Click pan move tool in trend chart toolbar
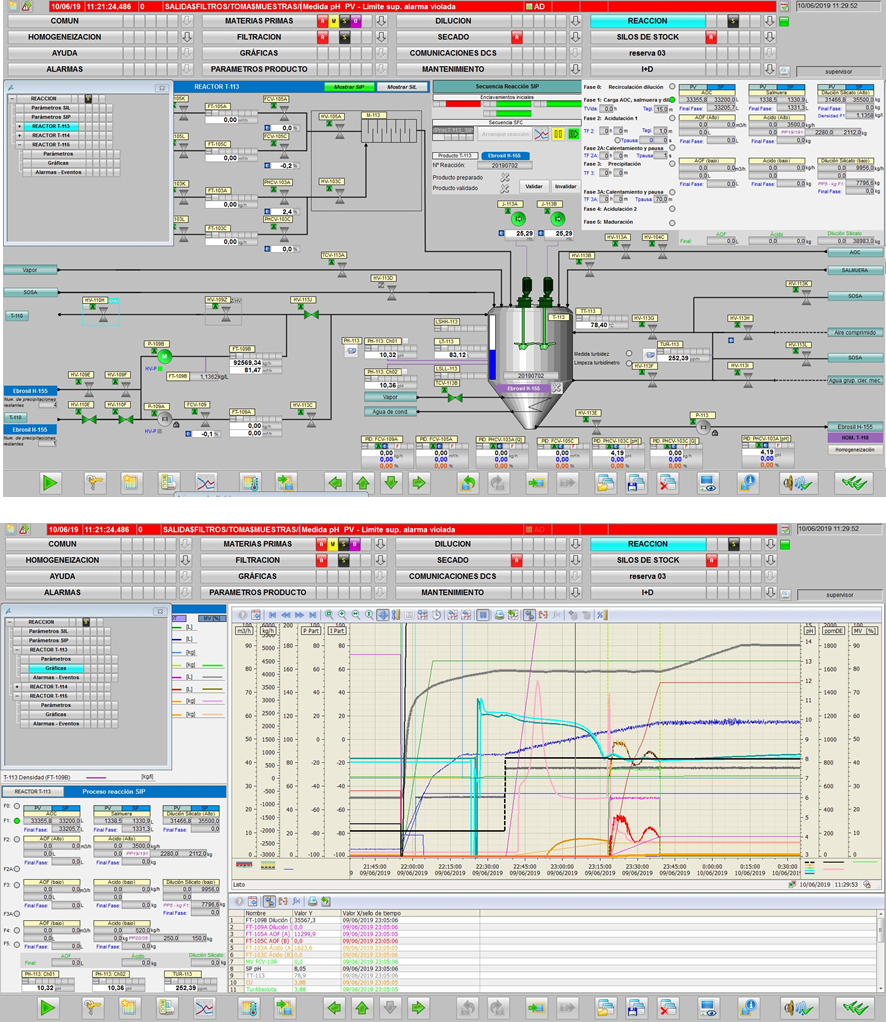 tap(383, 615)
